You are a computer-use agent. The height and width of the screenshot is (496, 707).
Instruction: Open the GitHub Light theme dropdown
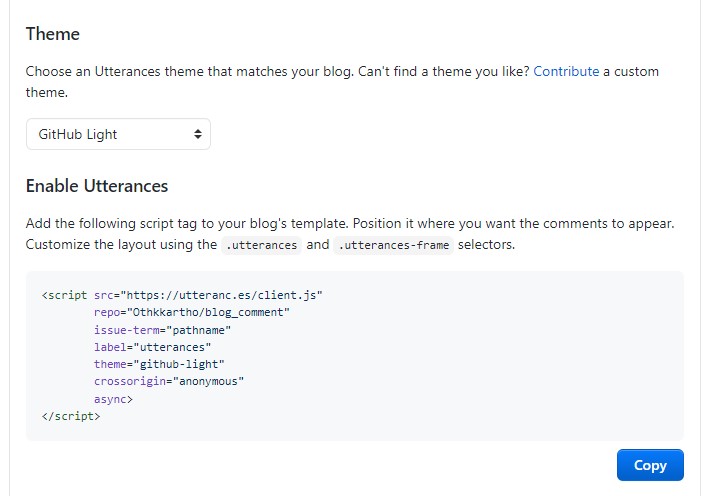(x=117, y=134)
